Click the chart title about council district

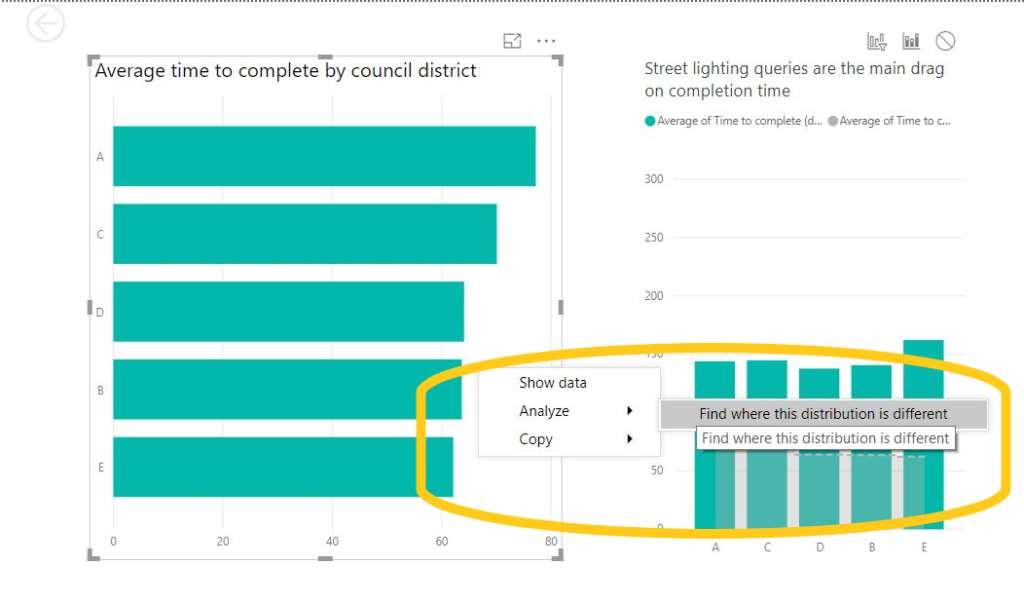tap(285, 71)
